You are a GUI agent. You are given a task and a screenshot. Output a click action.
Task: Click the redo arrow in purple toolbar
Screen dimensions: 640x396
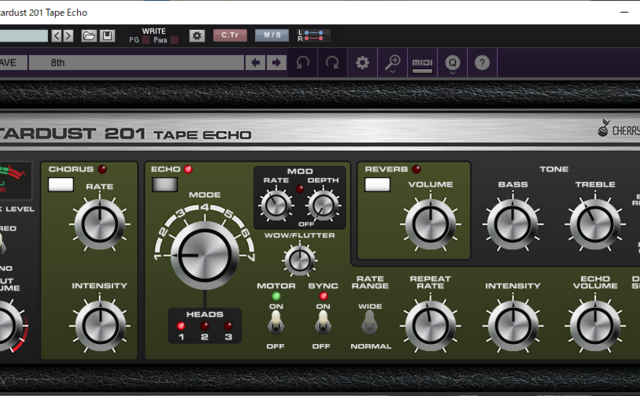[x=332, y=62]
